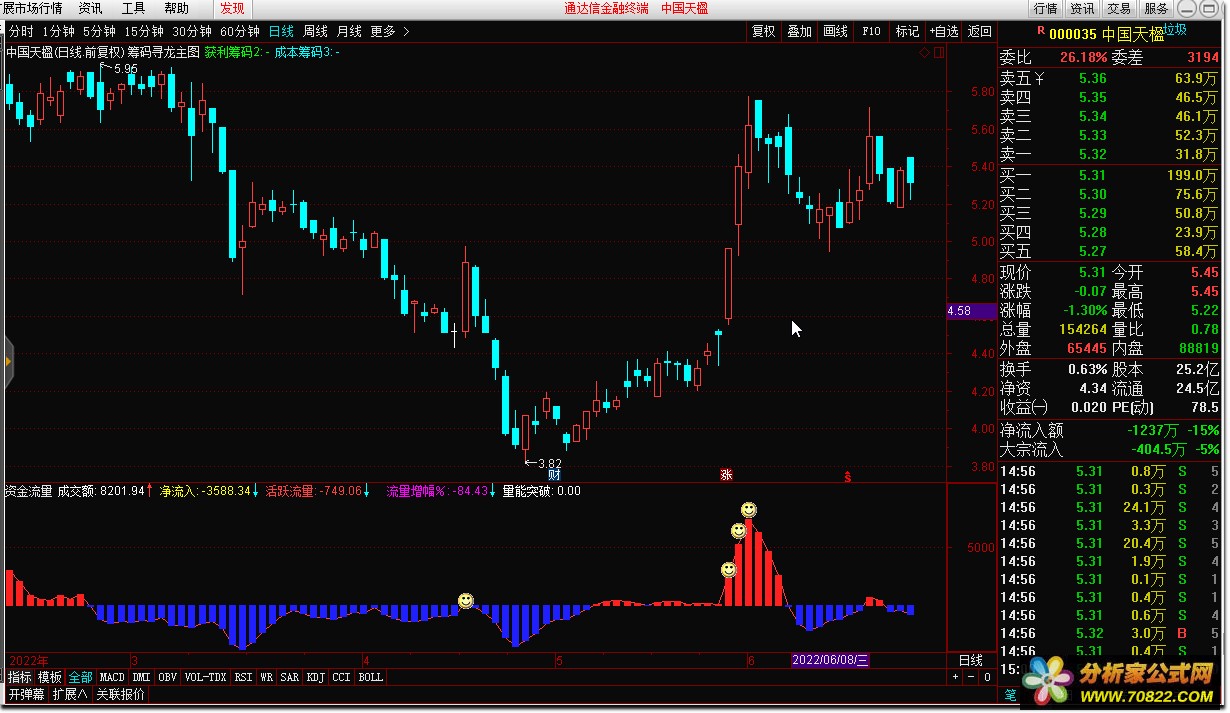Expand the 扩展∧ panel
Viewport: 1230px width, 713px height.
[x=70, y=694]
